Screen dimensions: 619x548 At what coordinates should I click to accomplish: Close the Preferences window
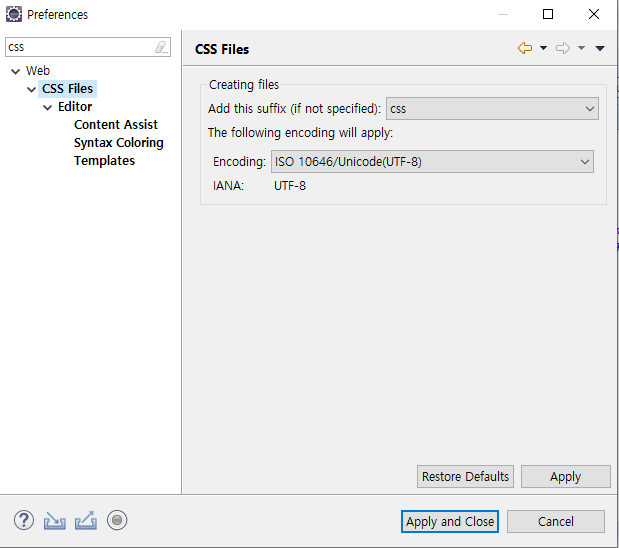tap(593, 14)
